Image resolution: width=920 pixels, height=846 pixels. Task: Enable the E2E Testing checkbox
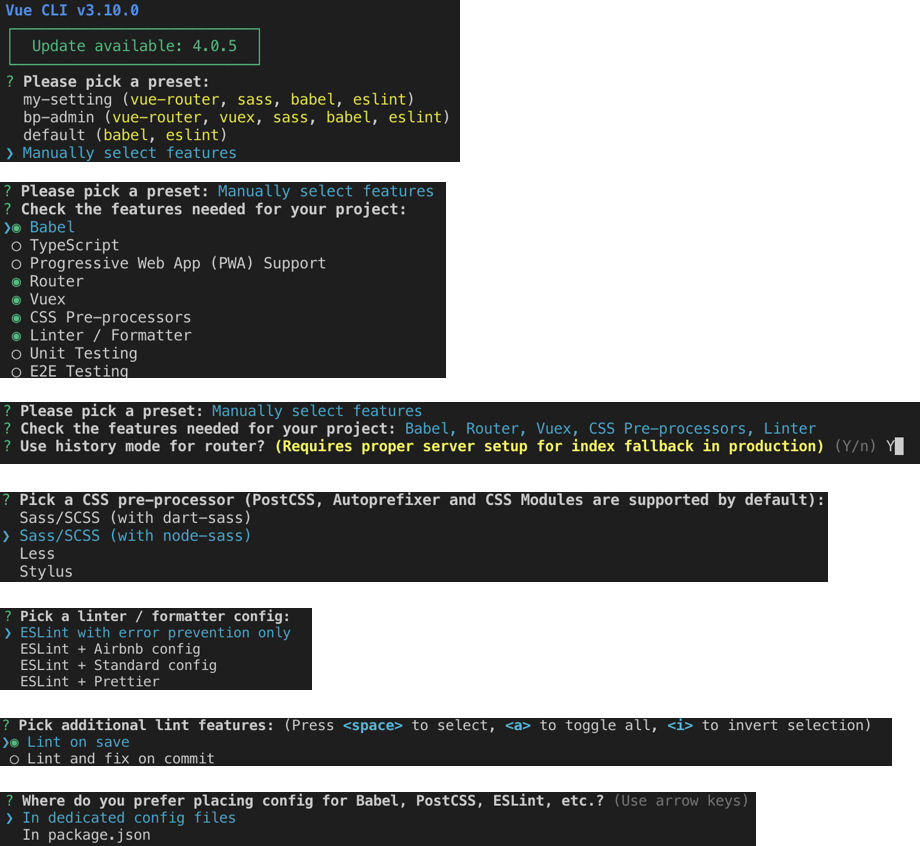click(16, 372)
